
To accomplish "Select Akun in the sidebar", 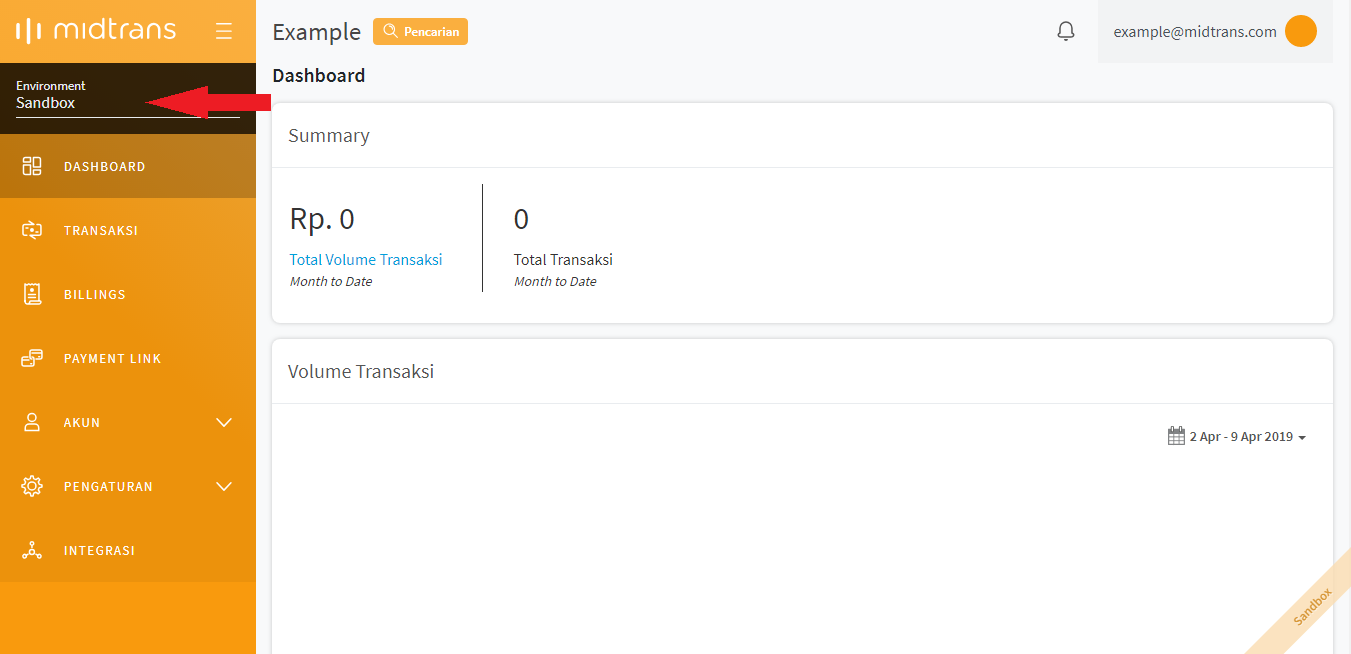I will 128,422.
